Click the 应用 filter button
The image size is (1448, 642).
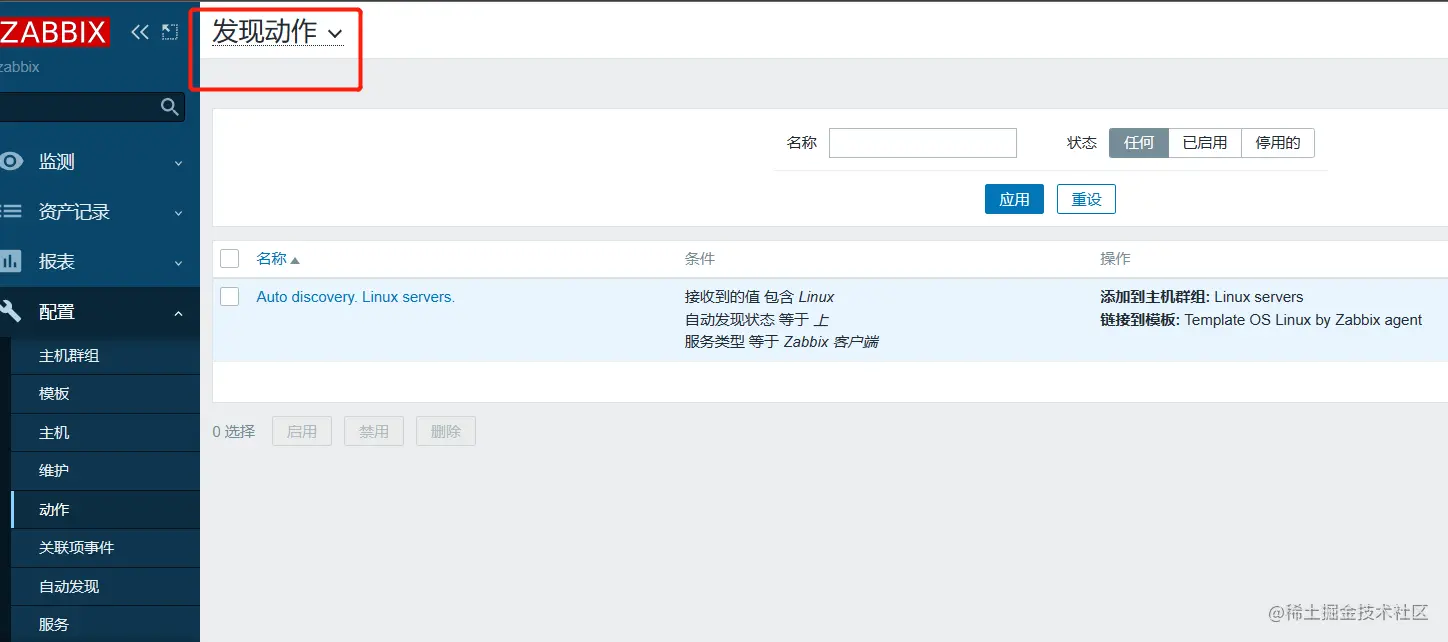[x=1014, y=199]
